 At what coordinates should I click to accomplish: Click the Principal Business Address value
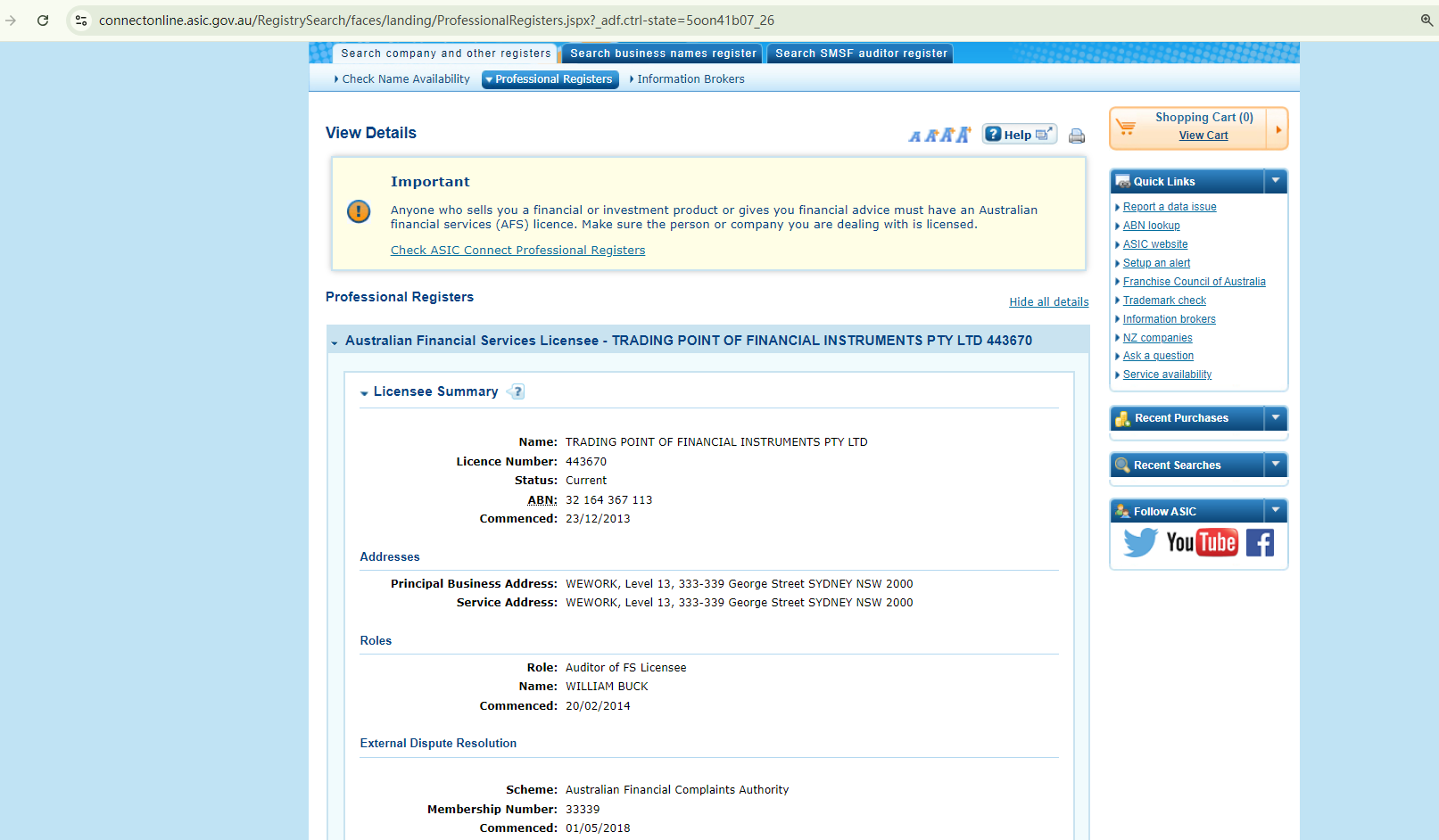740,584
